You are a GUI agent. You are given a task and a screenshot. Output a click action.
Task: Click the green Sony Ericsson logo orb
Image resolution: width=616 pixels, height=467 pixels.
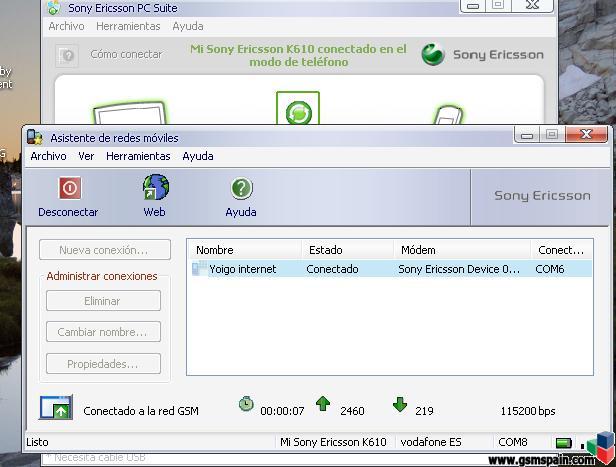point(433,54)
